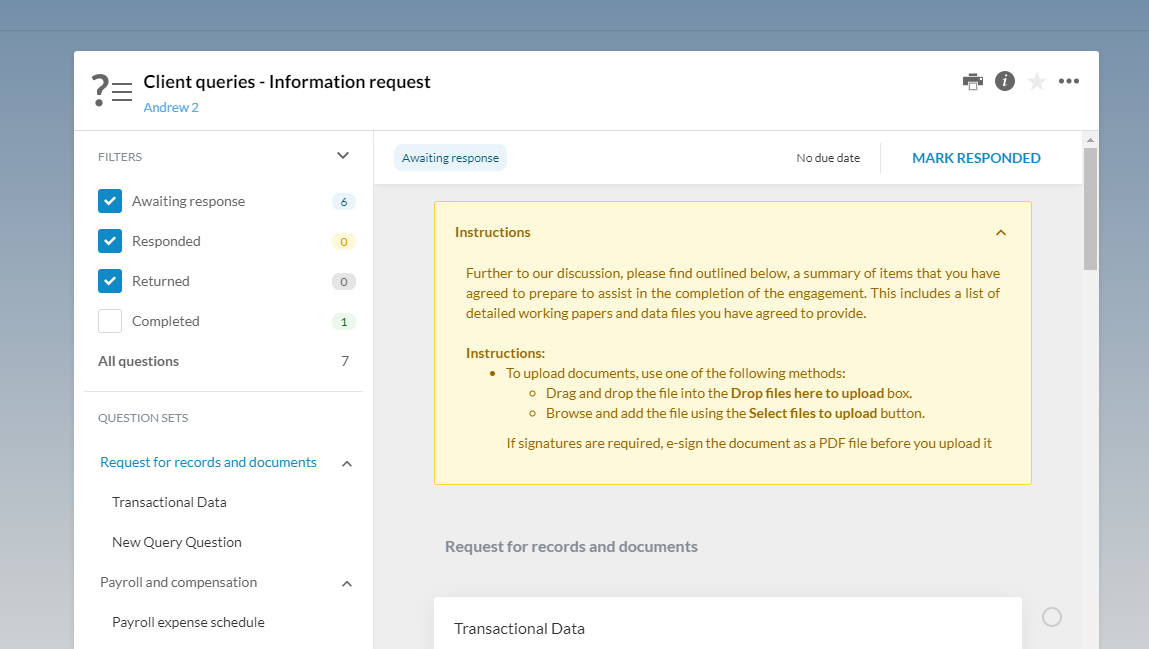This screenshot has height=649, width=1149.
Task: Collapse the Payroll and compensation set
Action: pos(347,583)
